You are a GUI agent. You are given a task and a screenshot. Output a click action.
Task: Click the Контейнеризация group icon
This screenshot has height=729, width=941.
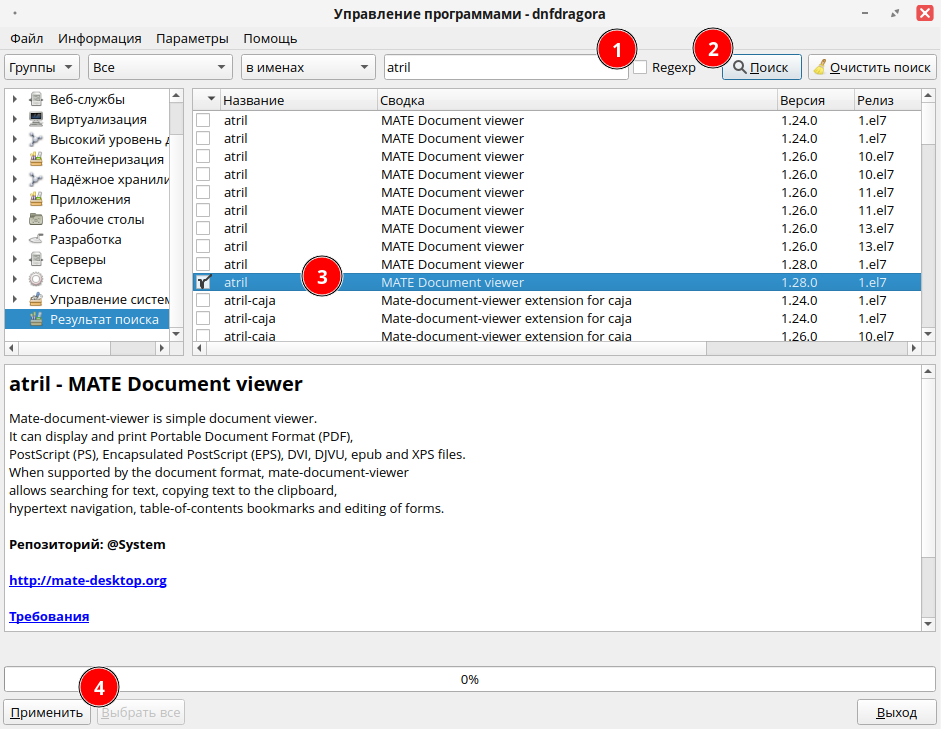36,160
